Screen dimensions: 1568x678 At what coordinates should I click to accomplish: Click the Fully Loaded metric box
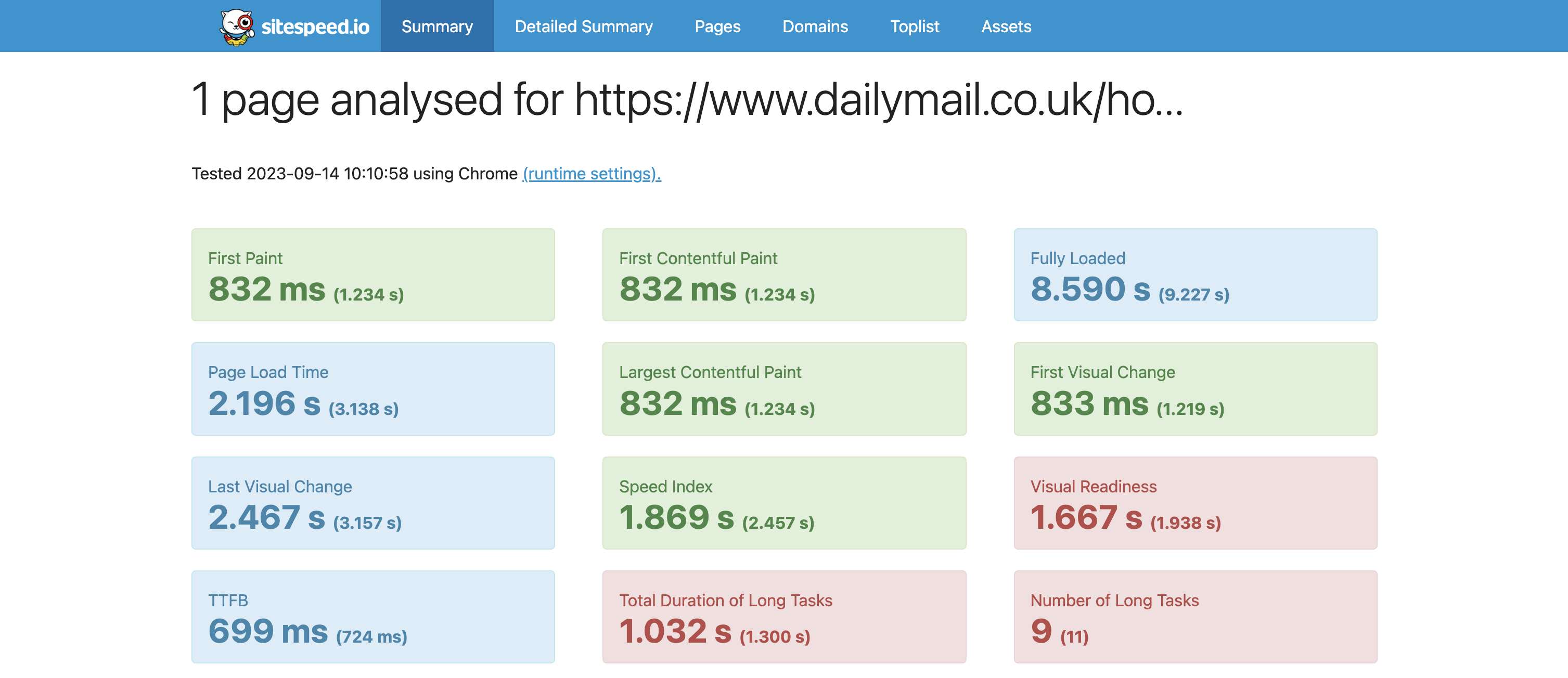pyautogui.click(x=1194, y=275)
